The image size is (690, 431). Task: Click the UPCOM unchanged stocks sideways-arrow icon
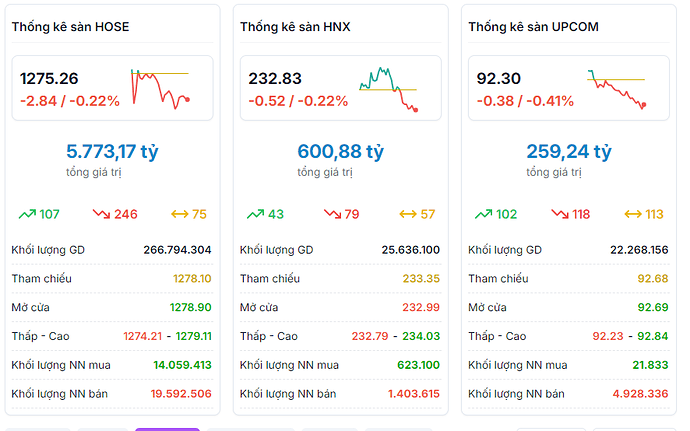point(633,214)
